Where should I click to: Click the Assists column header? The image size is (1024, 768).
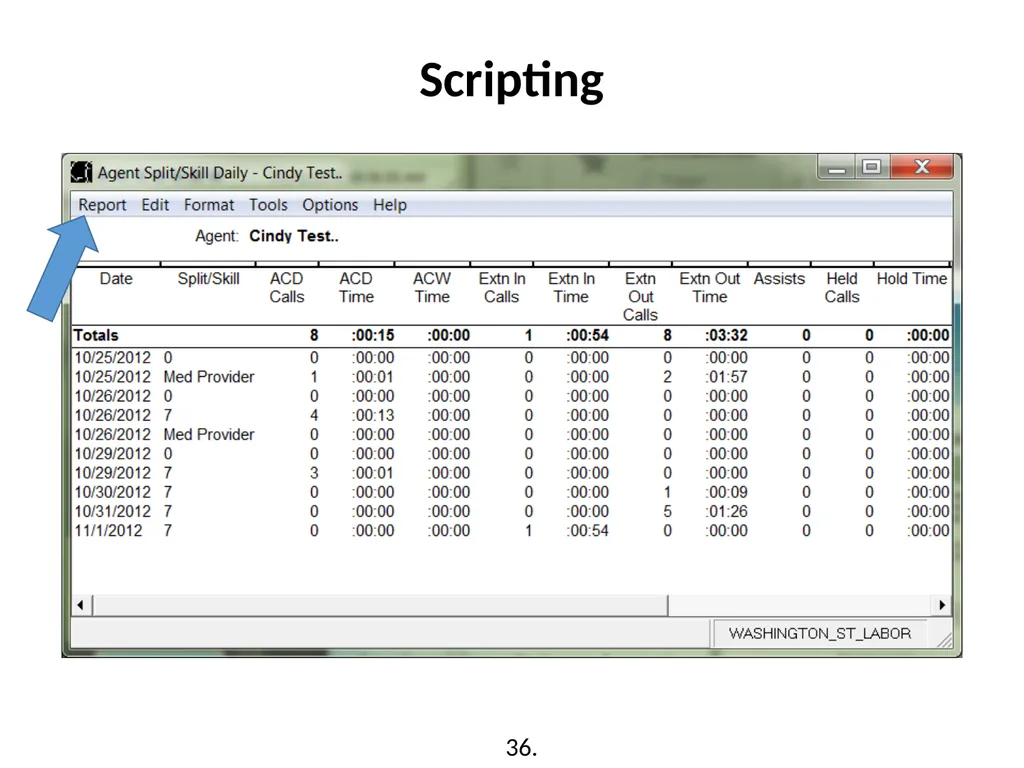[x=778, y=279]
